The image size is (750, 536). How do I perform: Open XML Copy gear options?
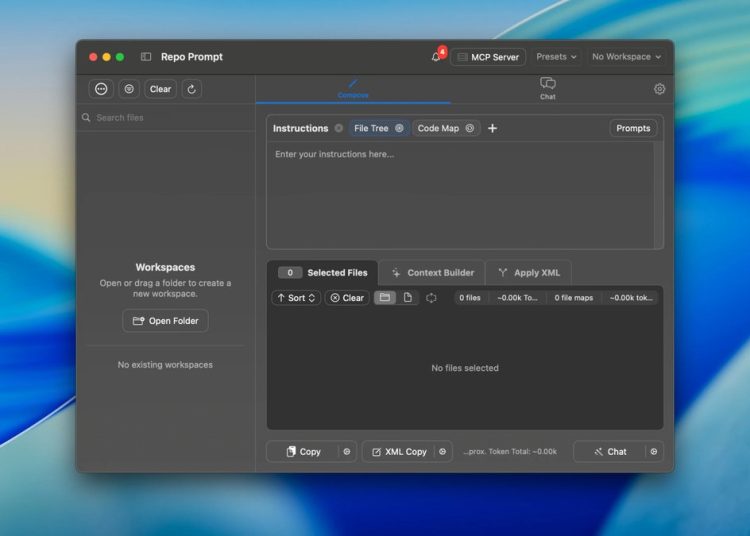point(443,452)
